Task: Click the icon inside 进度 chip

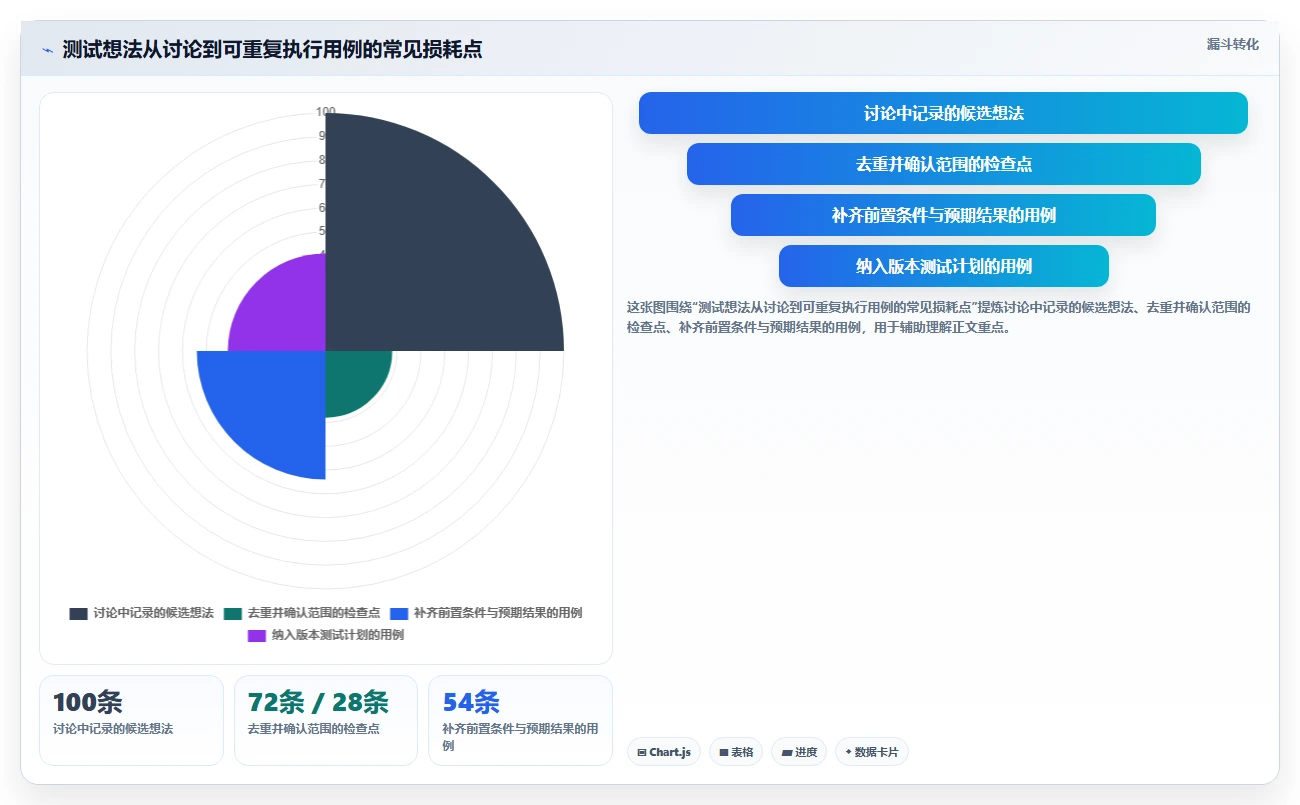Action: pyautogui.click(x=786, y=752)
